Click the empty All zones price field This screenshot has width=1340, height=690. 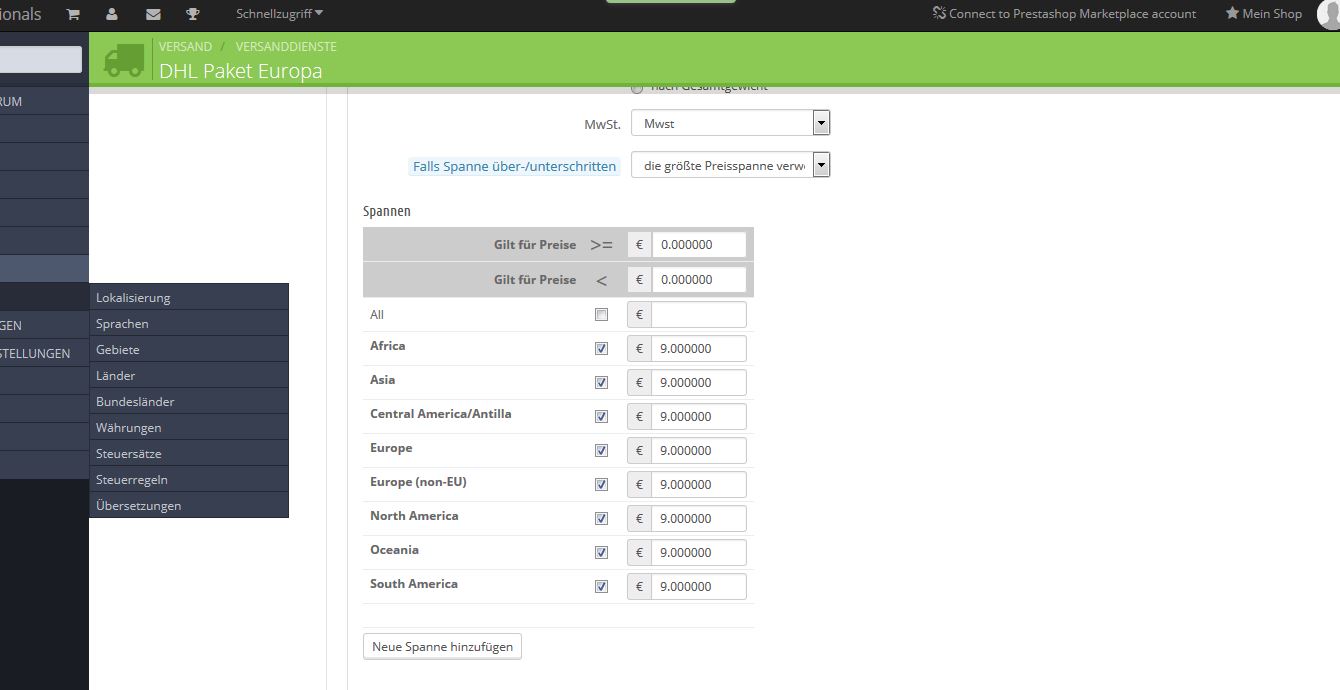click(699, 315)
